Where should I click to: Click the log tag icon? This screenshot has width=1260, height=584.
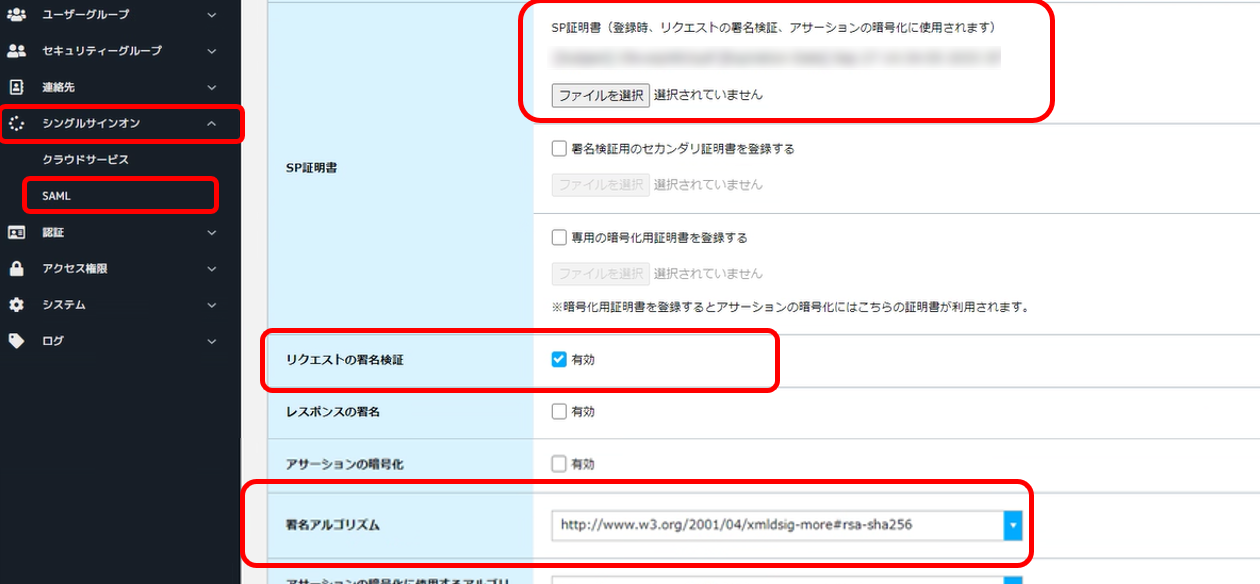[x=16, y=341]
